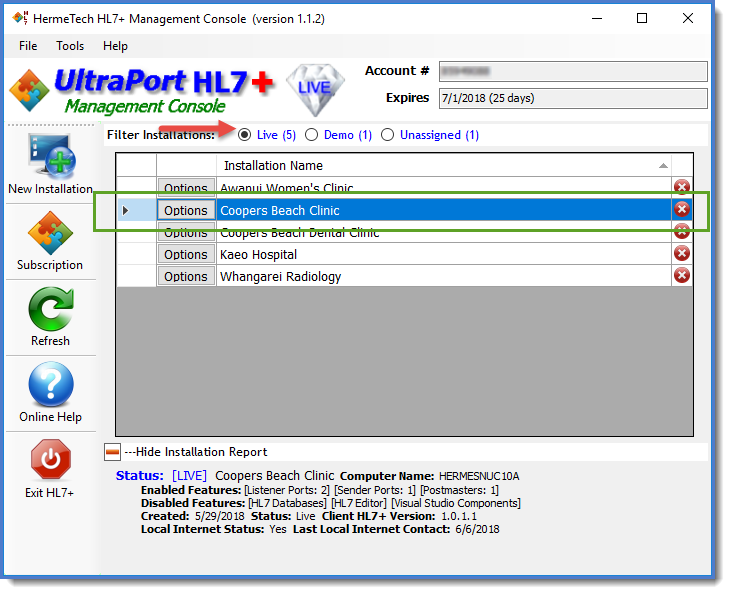Click Options for Coopers Beach Clinic

186,210
